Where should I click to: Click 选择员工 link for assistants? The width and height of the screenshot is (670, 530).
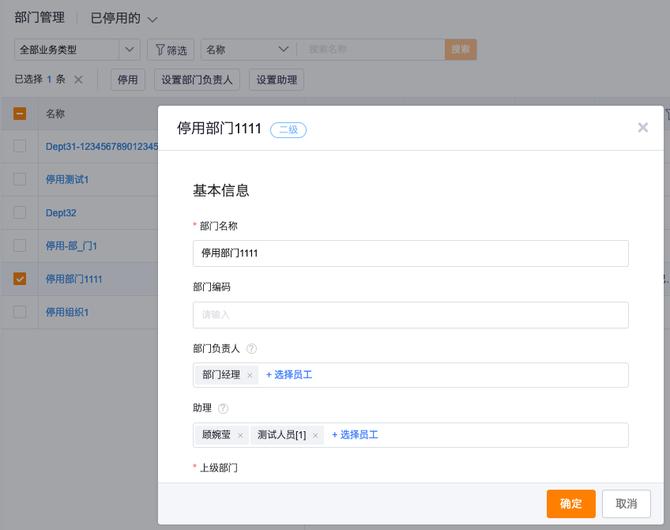click(355, 435)
